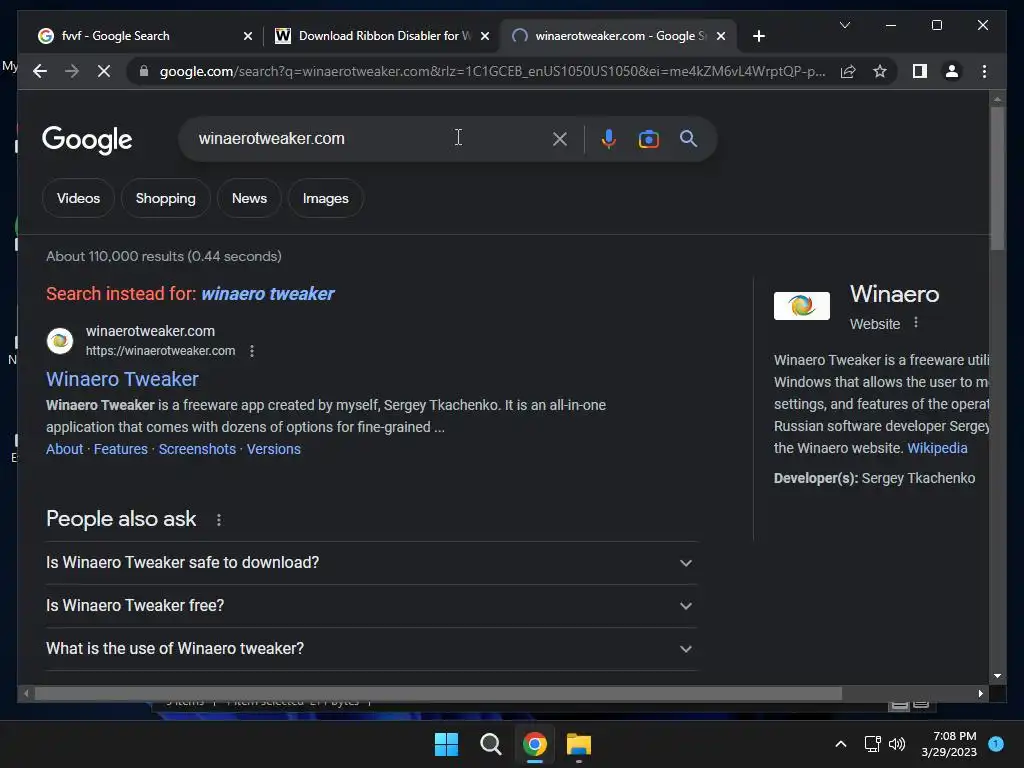Open Winaero knowledge panel options
The height and width of the screenshot is (768, 1024).
[x=916, y=323]
